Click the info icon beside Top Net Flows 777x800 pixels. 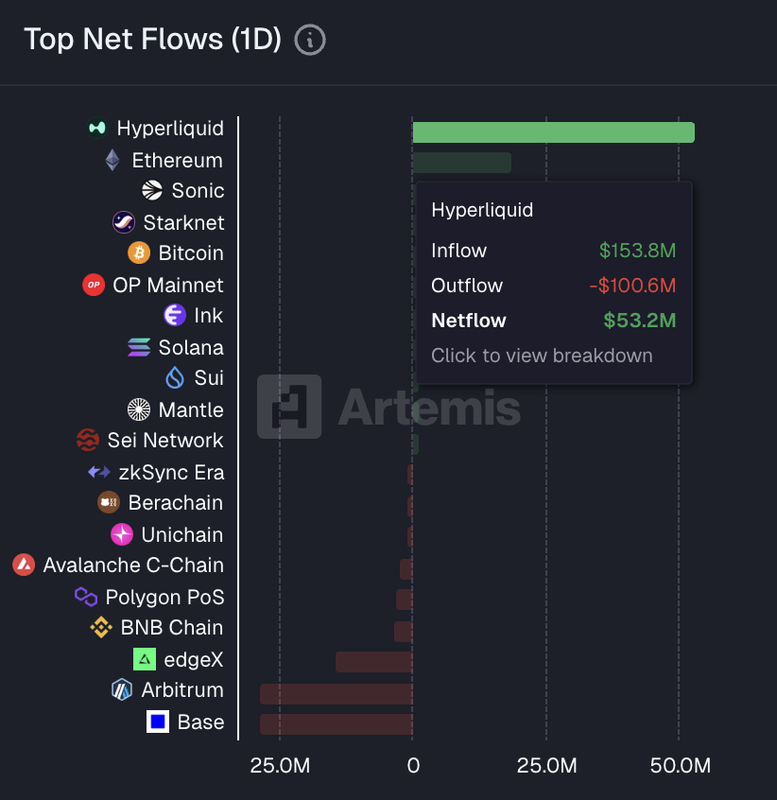pos(310,40)
